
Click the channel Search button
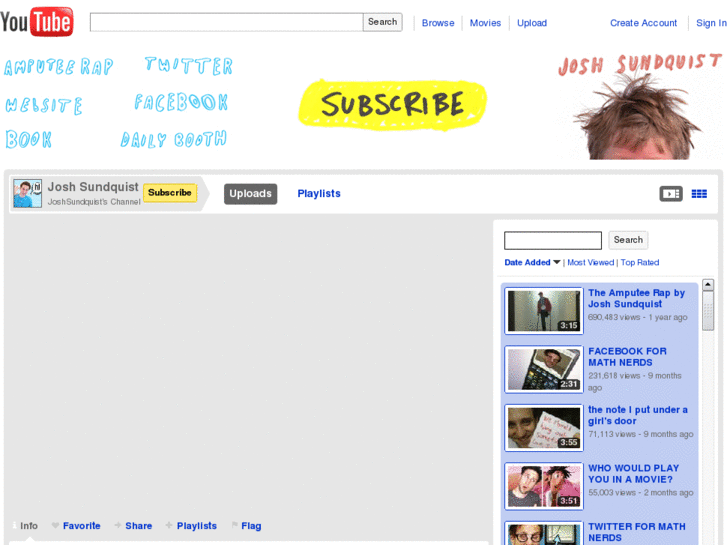pyautogui.click(x=628, y=240)
